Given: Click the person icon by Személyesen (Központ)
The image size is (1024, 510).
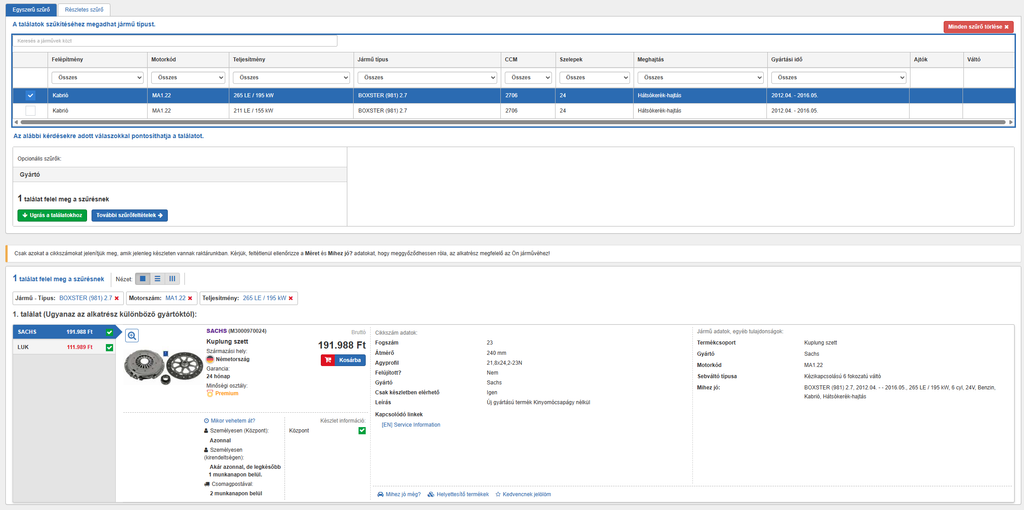Looking at the screenshot, I should tap(206, 430).
